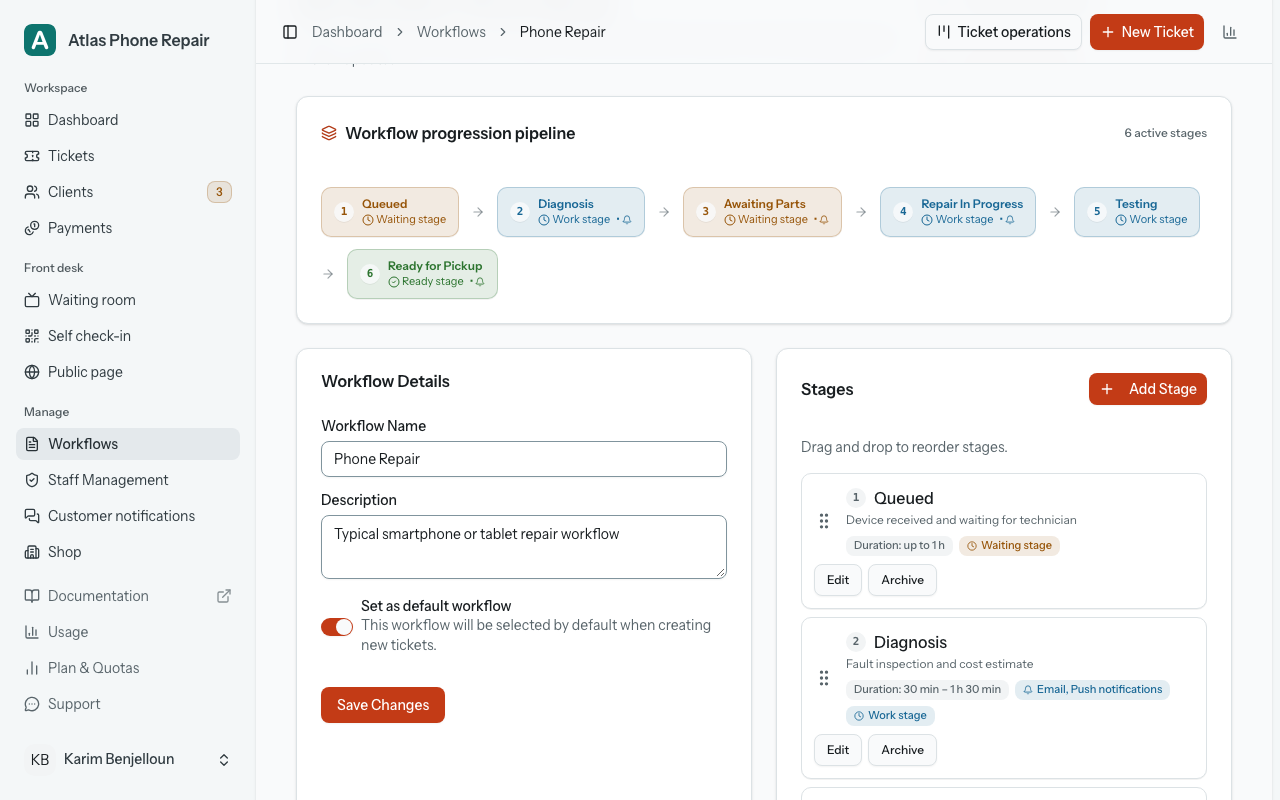The image size is (1280, 800).
Task: Focus the Workflow Name input field
Action: coord(524,459)
